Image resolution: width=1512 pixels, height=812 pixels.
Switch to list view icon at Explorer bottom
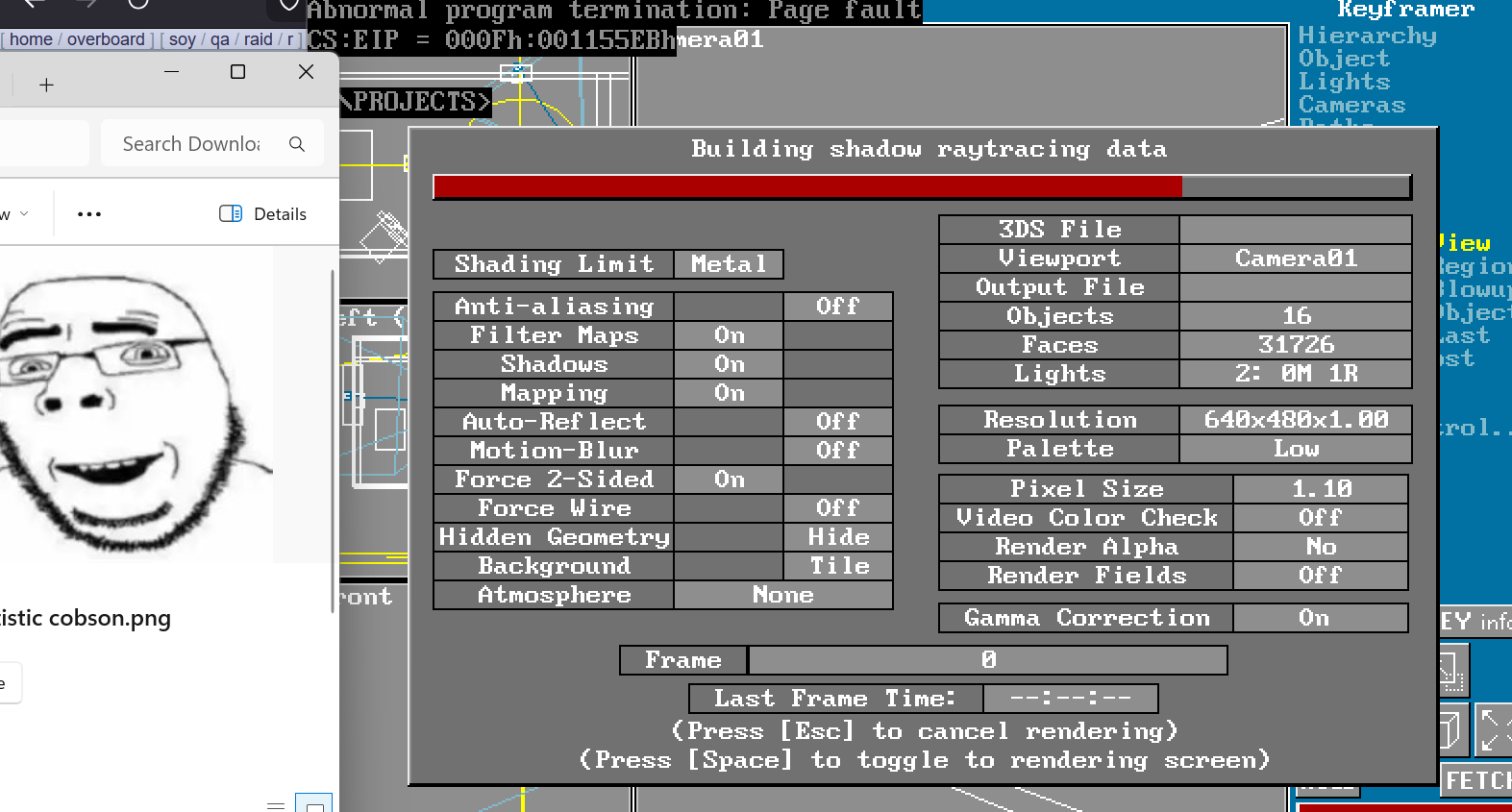276,804
